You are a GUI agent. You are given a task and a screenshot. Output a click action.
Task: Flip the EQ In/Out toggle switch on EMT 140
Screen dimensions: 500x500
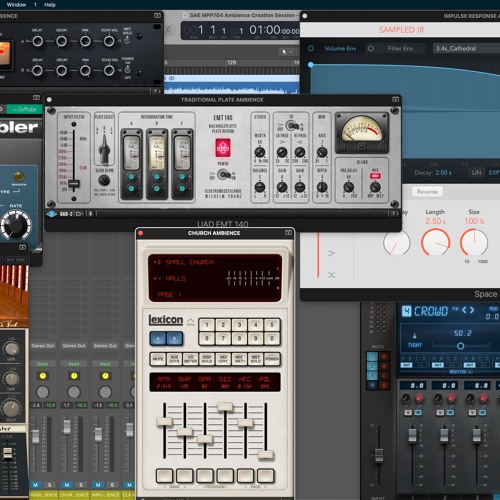coord(292,126)
